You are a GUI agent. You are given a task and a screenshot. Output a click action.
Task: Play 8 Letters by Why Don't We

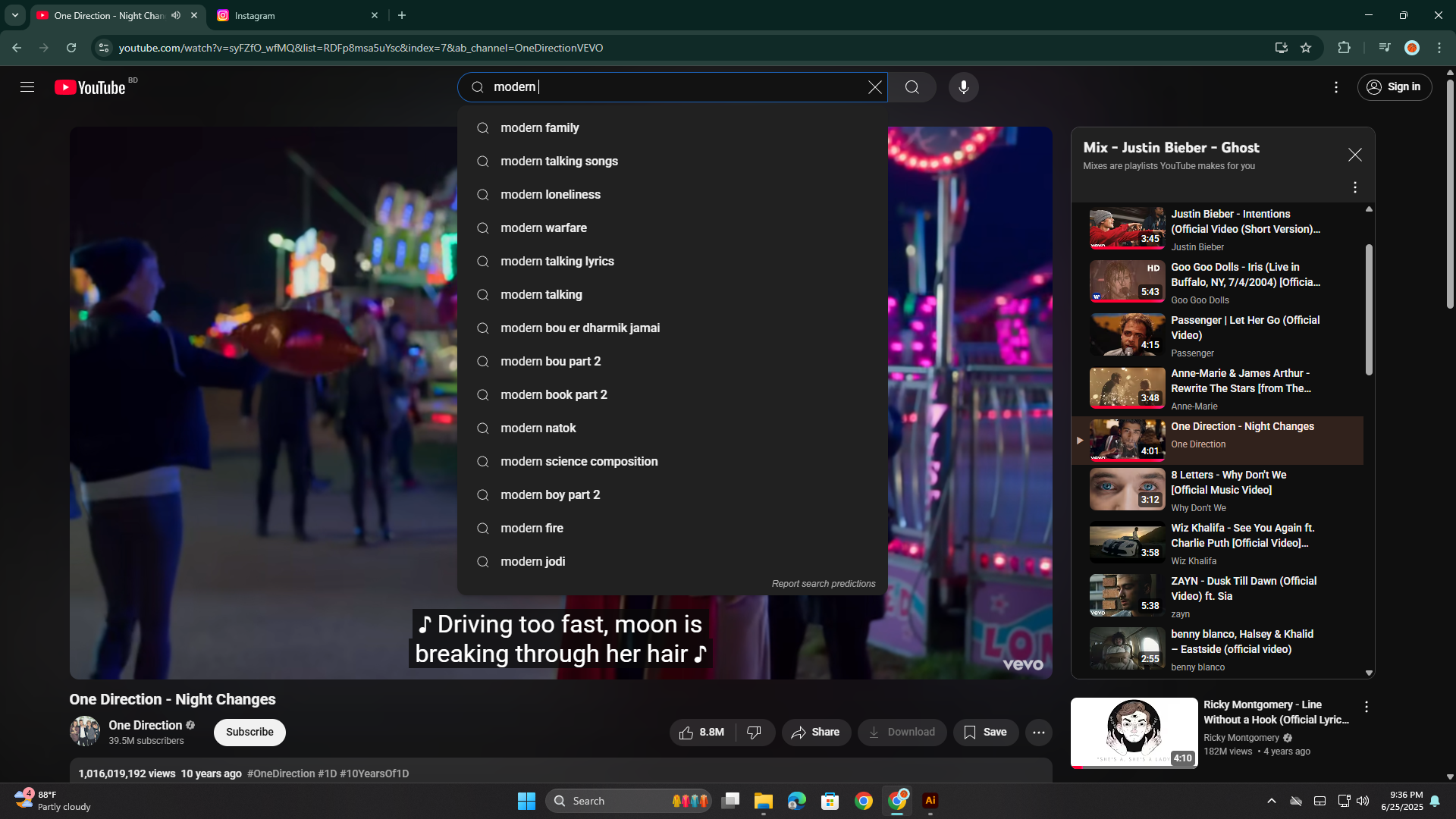click(1217, 490)
